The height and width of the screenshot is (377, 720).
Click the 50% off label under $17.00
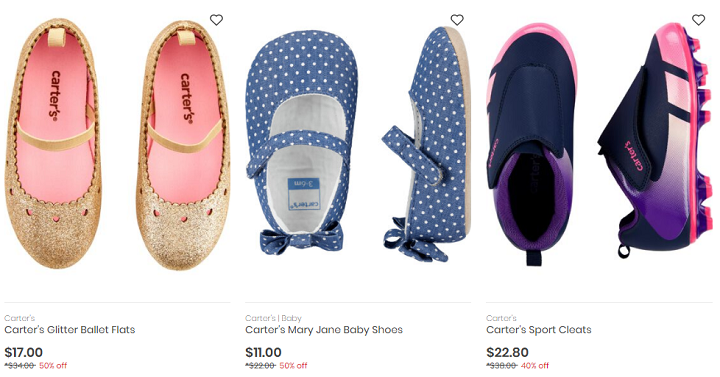53,366
